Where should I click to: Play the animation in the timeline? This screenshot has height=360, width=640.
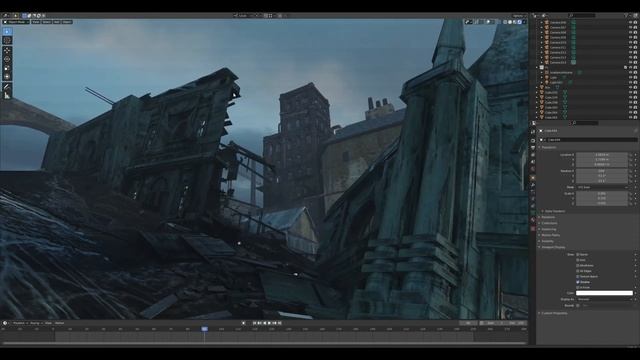tap(269, 323)
